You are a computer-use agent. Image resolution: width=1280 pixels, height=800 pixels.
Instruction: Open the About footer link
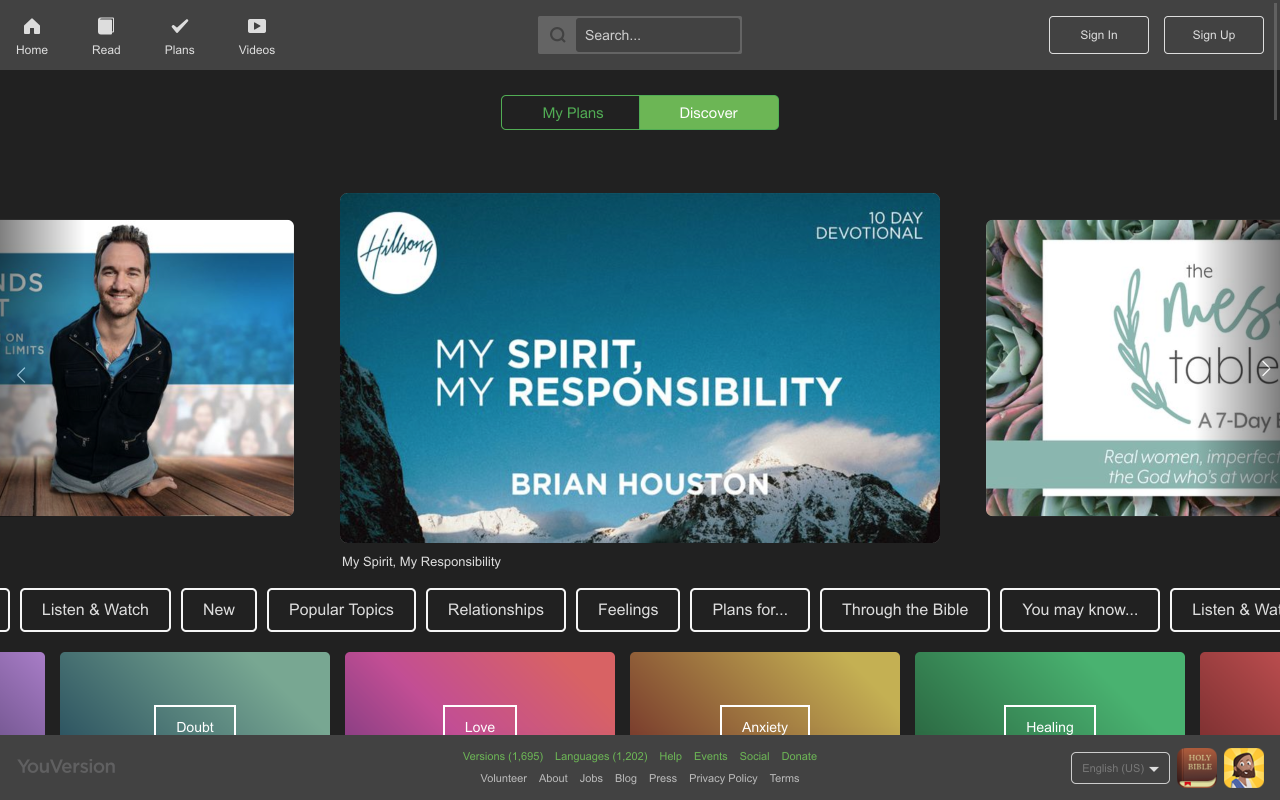[553, 779]
